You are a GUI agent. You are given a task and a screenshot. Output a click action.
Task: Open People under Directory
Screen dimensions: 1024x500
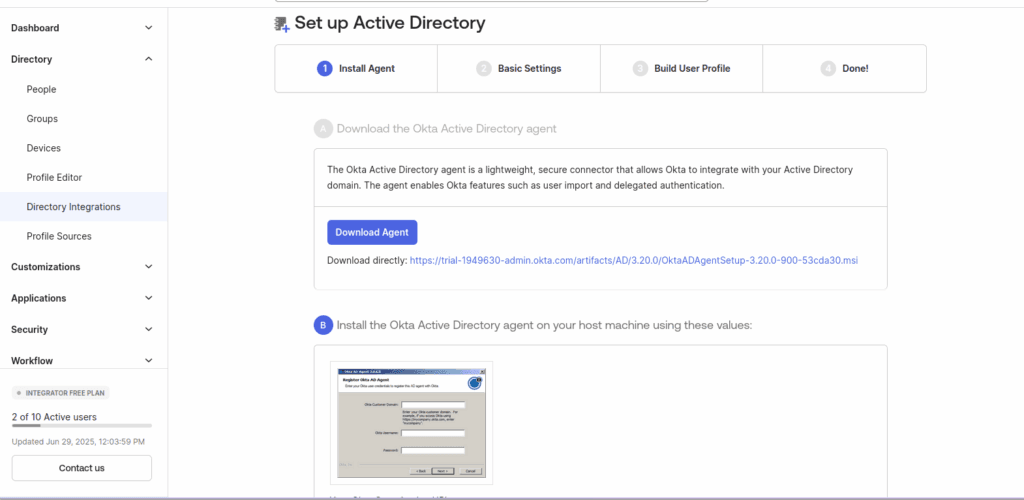[x=41, y=89]
